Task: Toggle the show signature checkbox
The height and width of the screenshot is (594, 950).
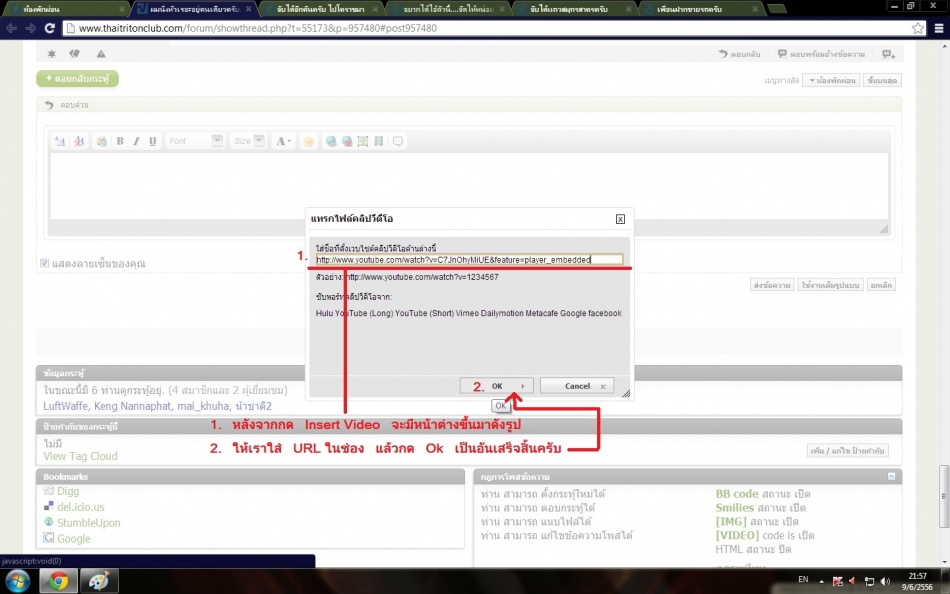Action: tap(43, 264)
